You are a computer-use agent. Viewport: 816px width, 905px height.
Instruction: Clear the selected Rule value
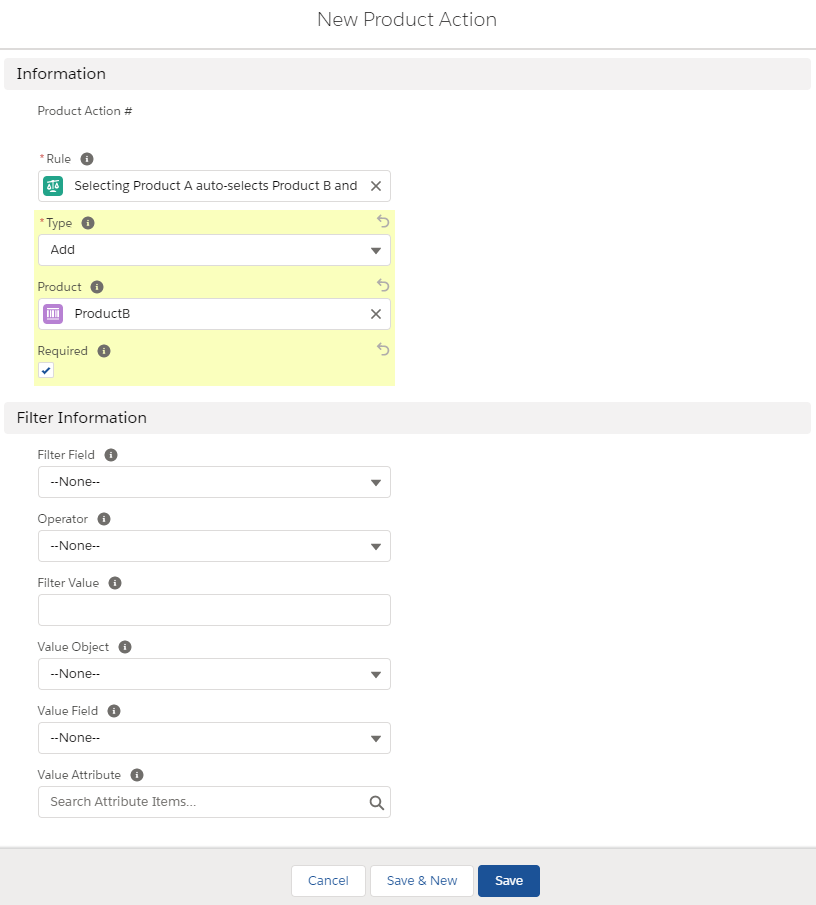pos(376,186)
